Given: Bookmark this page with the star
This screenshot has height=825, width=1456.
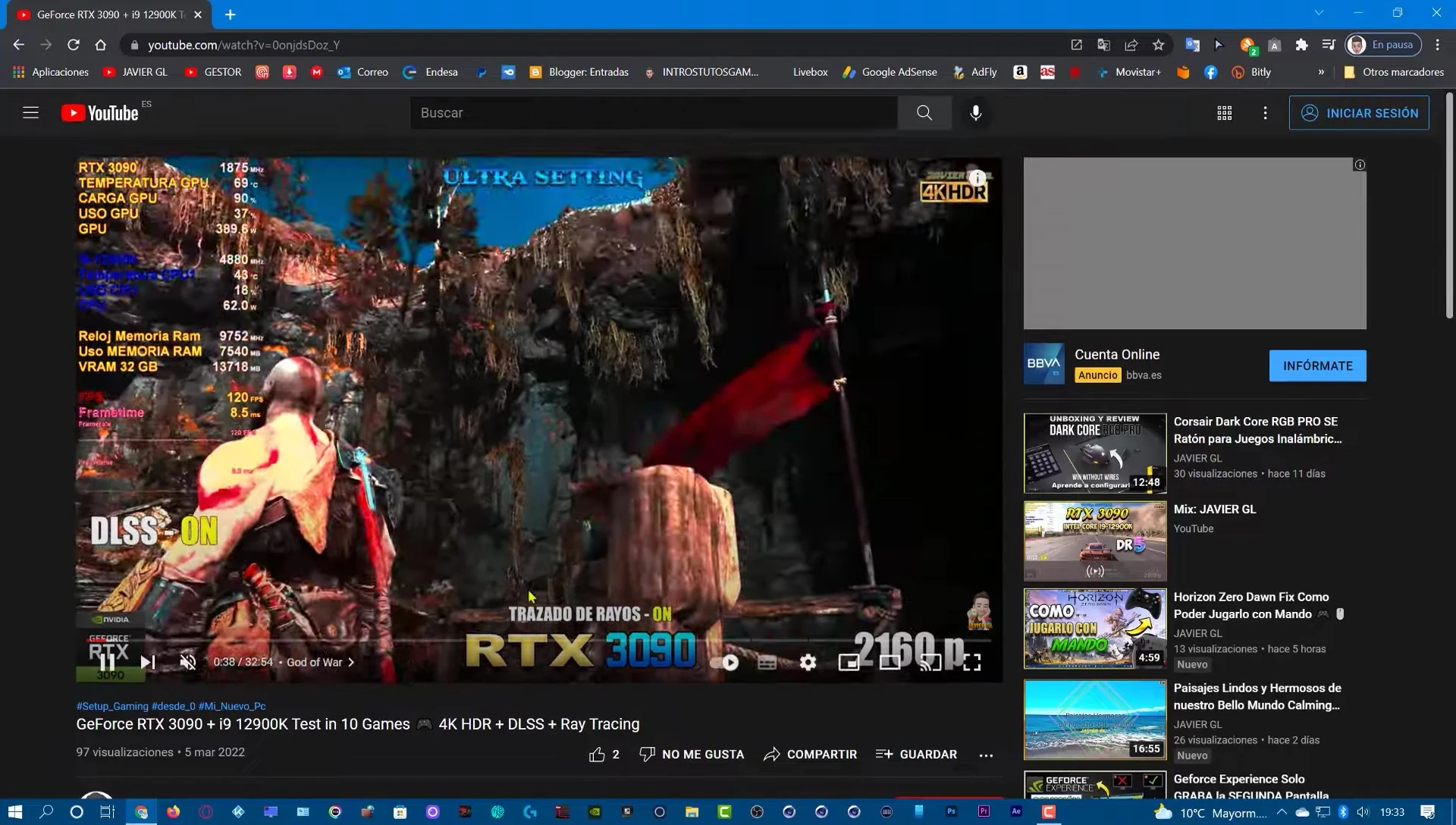Looking at the screenshot, I should (x=1159, y=45).
